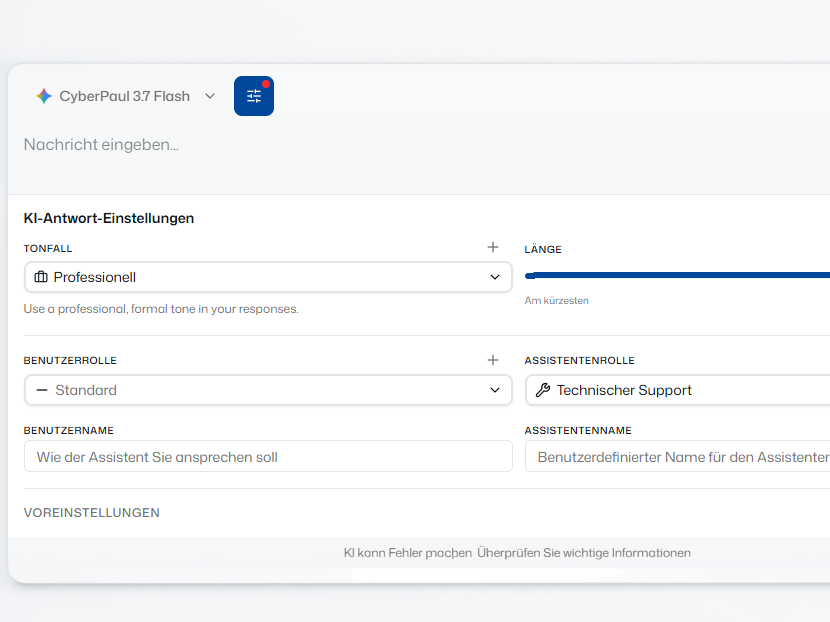Focus the Assistentenname input field
Screen dimensions: 830x622
[677, 456]
